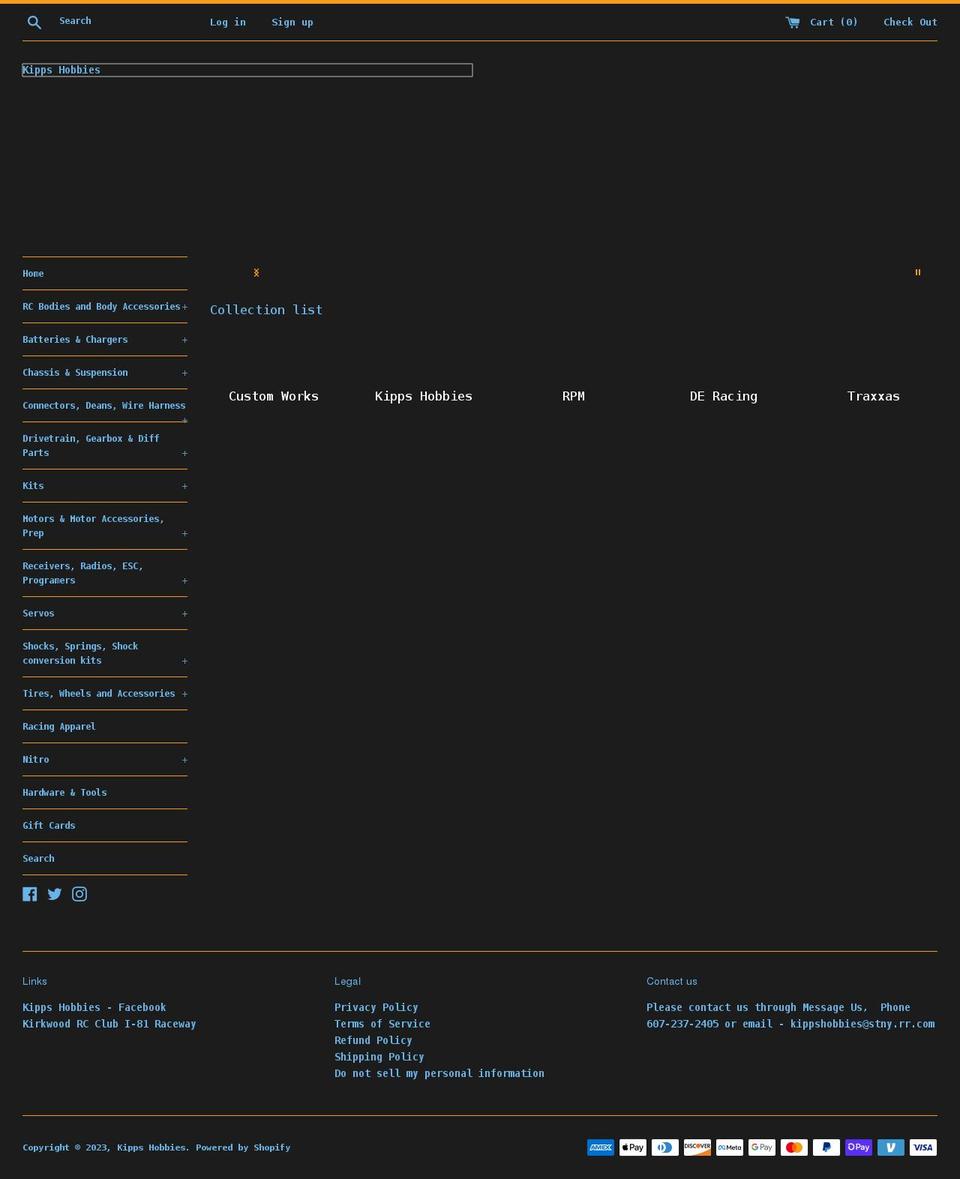Open the Shipping Policy link
Image resolution: width=960 pixels, height=1179 pixels.
point(380,1057)
